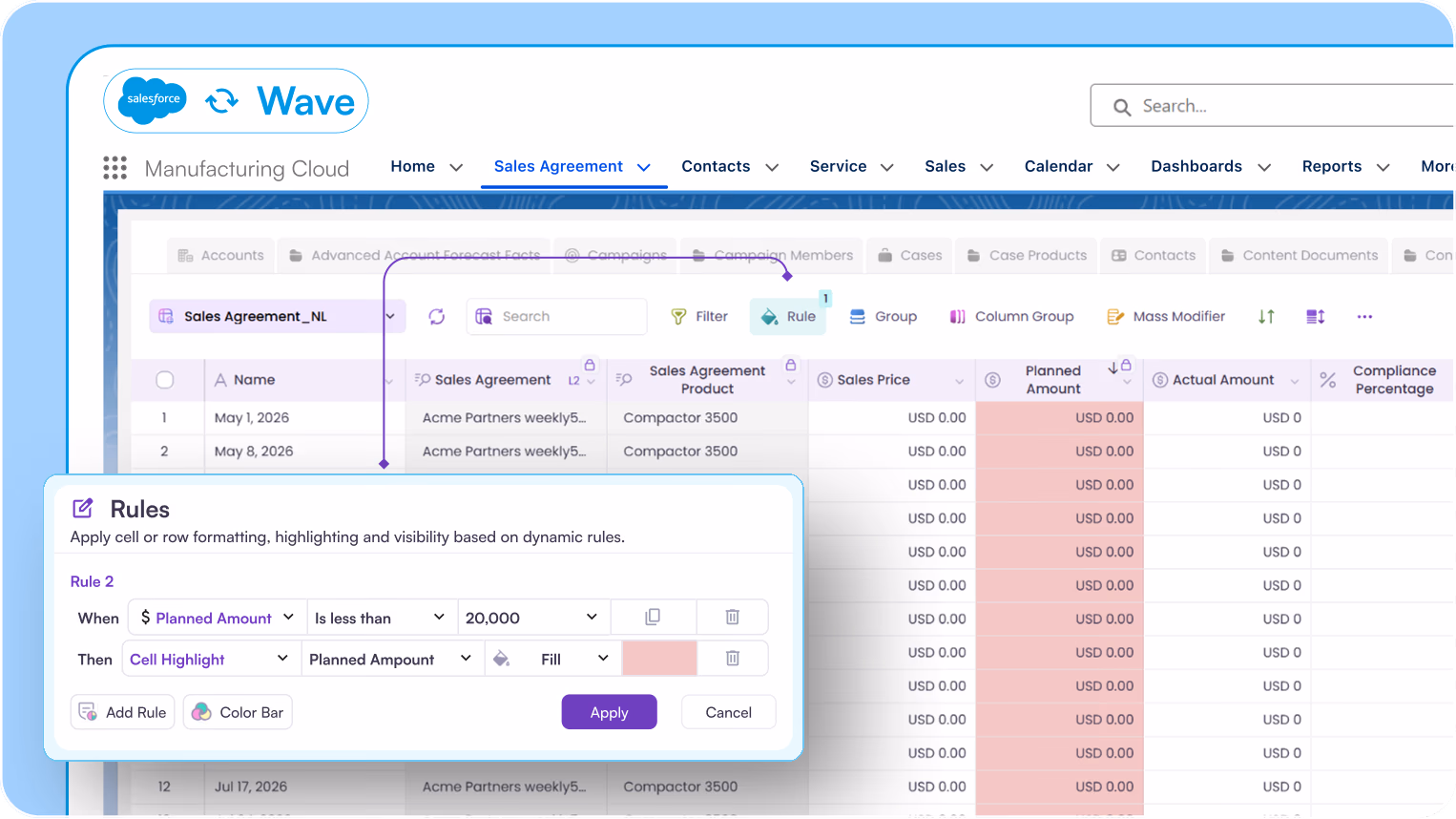Toggle the select-all checkbox in table header
1456x819 pixels.
click(165, 380)
